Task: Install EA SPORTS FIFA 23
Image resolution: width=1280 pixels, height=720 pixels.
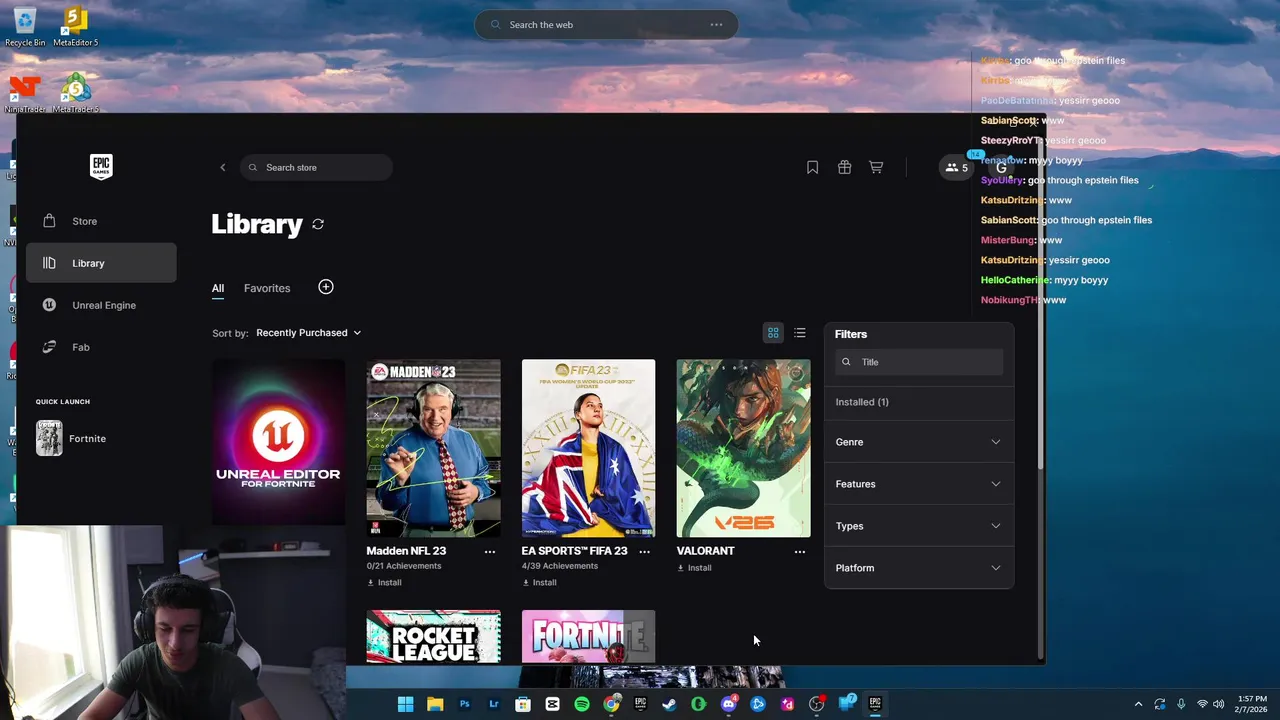Action: [x=539, y=582]
